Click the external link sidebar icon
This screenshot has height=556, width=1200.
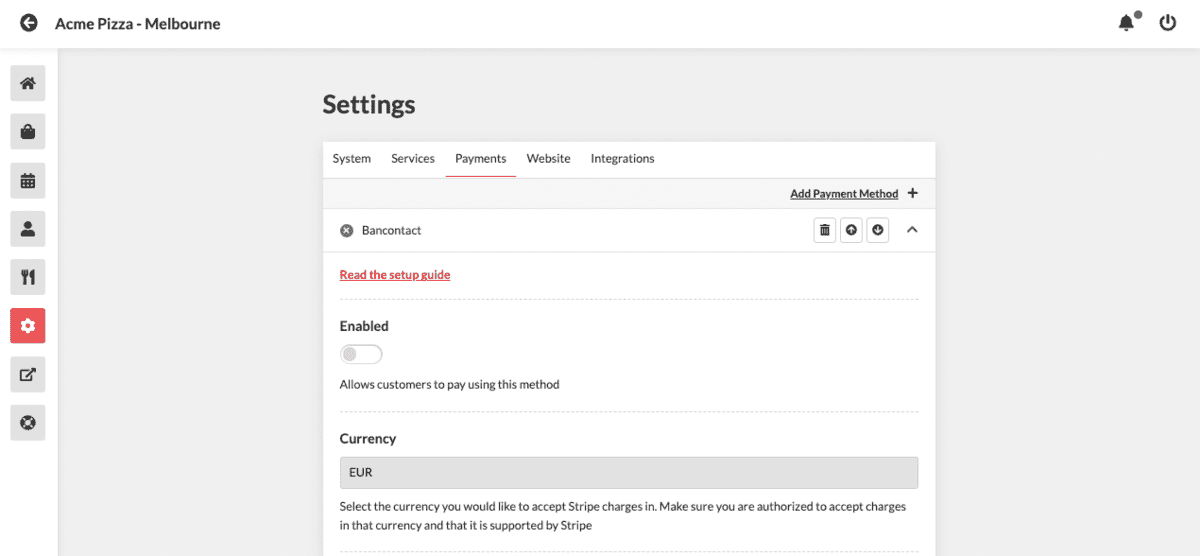point(28,375)
